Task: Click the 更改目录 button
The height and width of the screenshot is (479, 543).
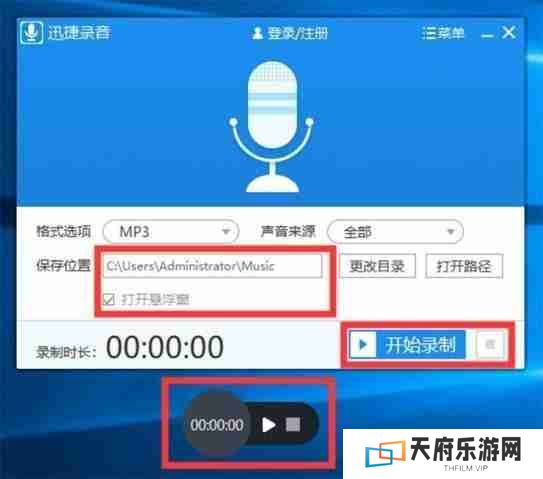Action: coord(377,266)
